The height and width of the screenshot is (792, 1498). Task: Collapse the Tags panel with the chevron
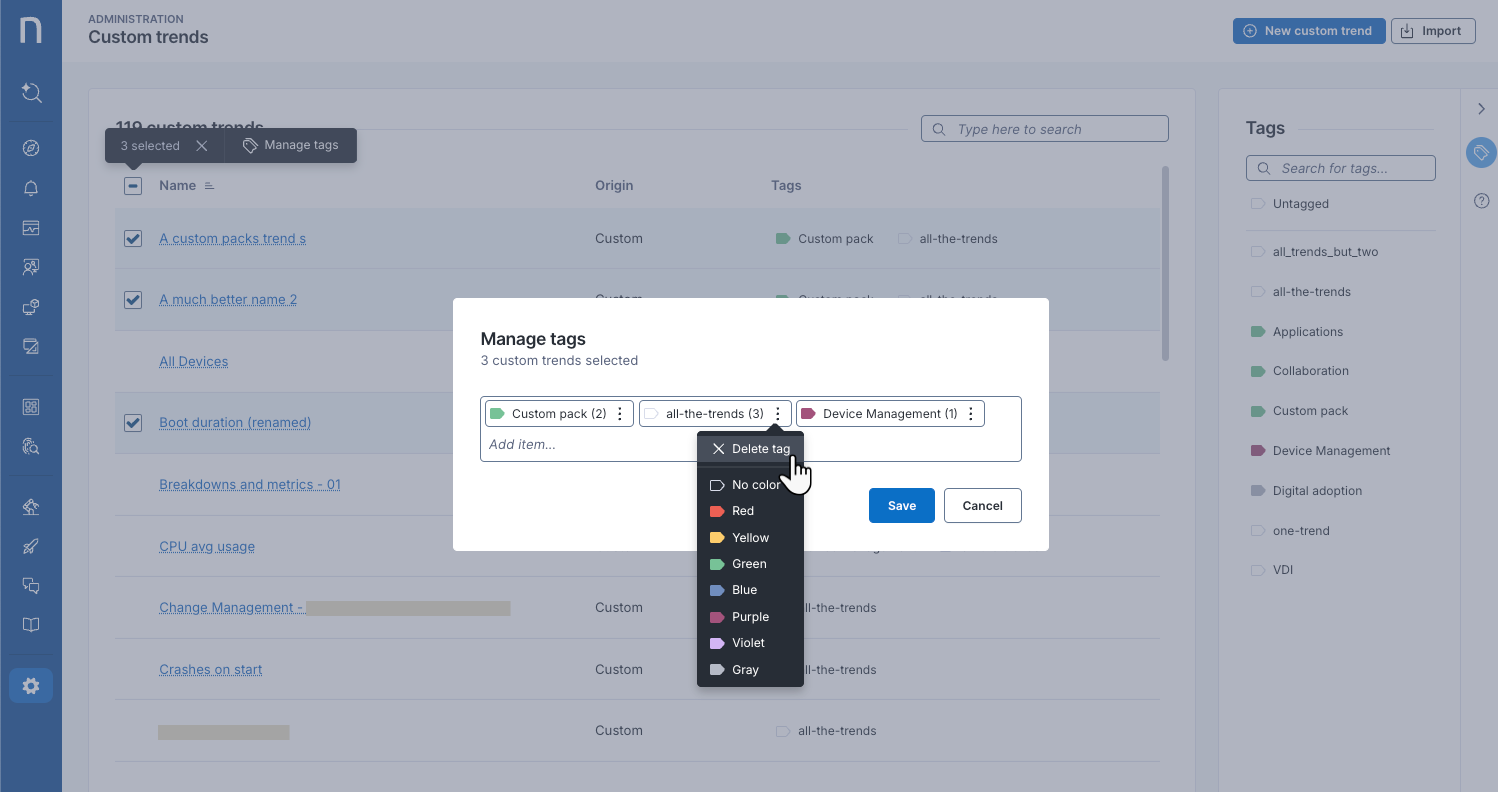pyautogui.click(x=1481, y=108)
